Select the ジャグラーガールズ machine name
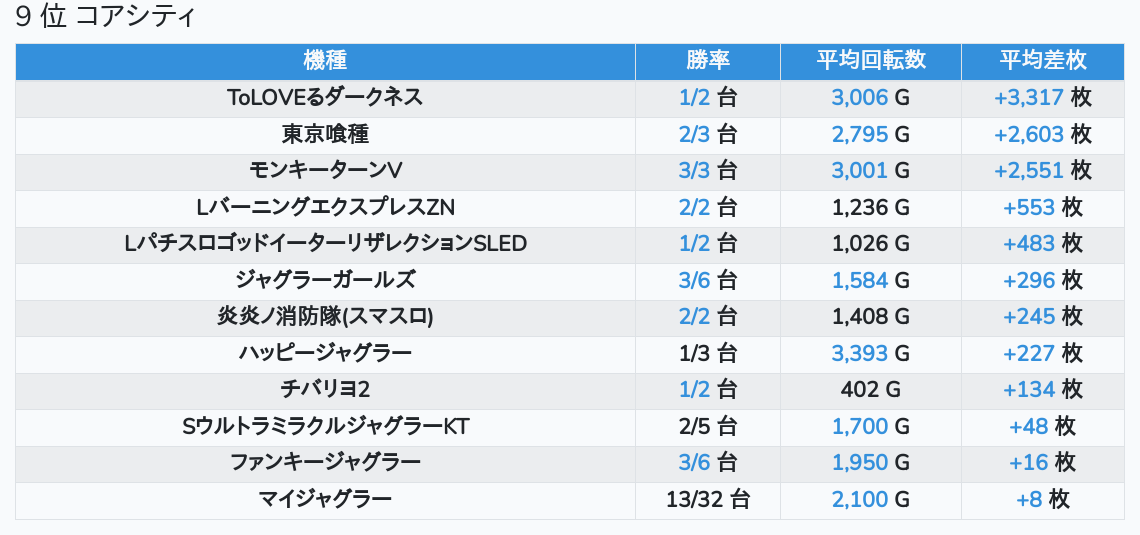 [x=325, y=281]
